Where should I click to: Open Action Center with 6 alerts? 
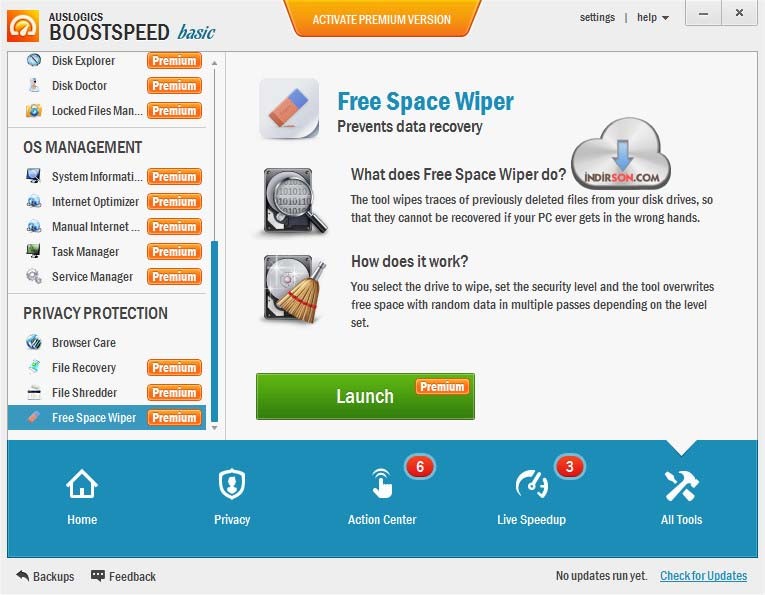(382, 497)
